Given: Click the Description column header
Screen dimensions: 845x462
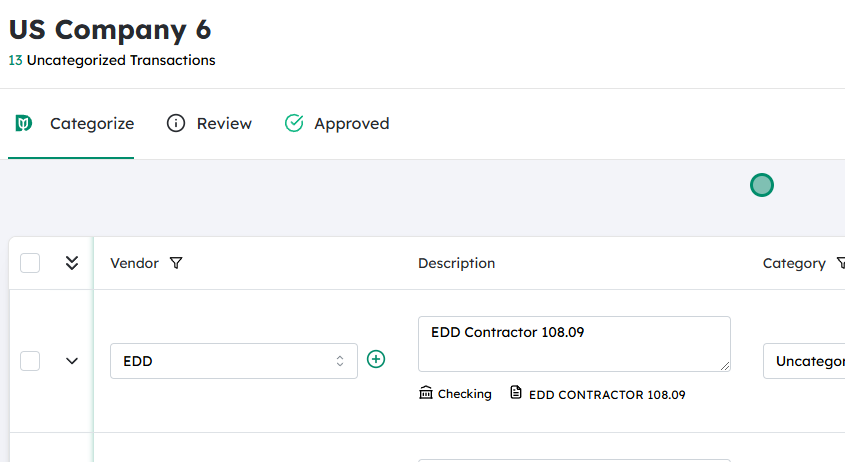Looking at the screenshot, I should tap(456, 264).
